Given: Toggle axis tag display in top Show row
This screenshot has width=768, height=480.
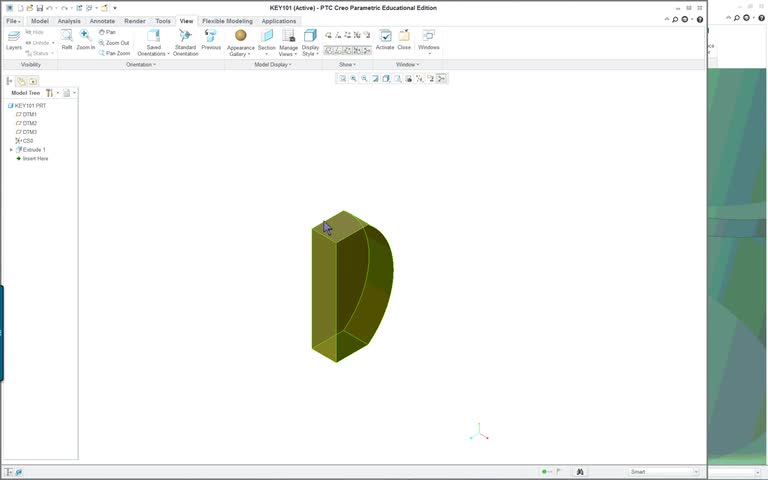Looking at the screenshot, I should [338, 35].
